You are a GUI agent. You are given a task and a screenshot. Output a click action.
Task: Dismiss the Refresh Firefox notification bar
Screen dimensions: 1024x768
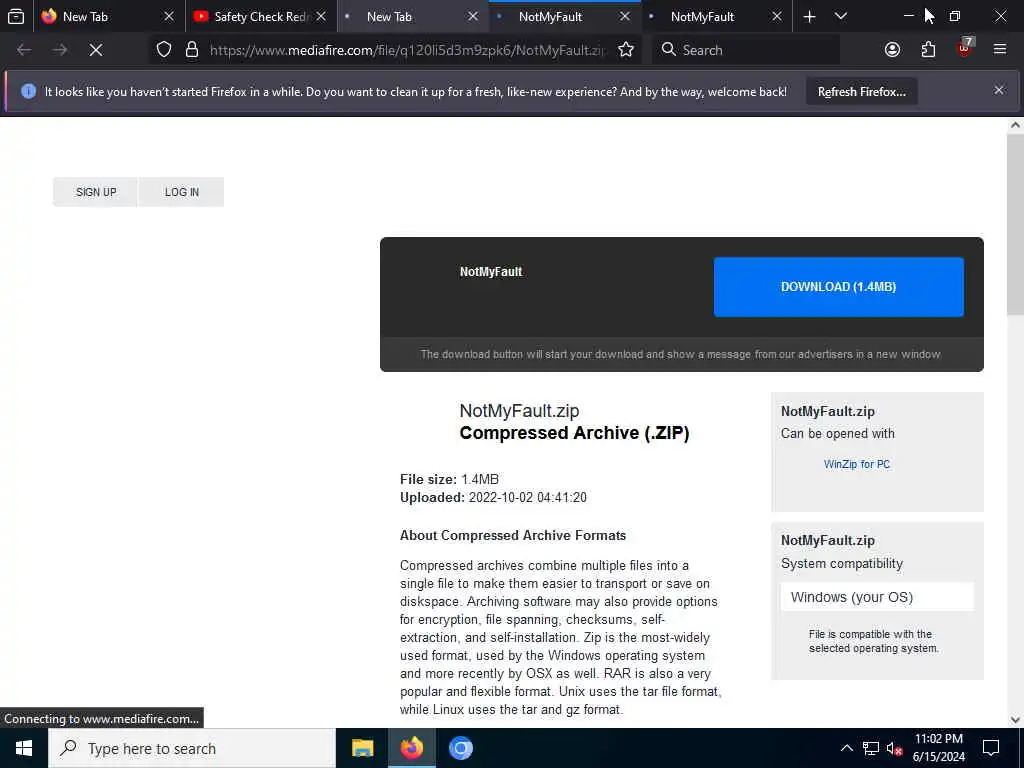tap(999, 90)
